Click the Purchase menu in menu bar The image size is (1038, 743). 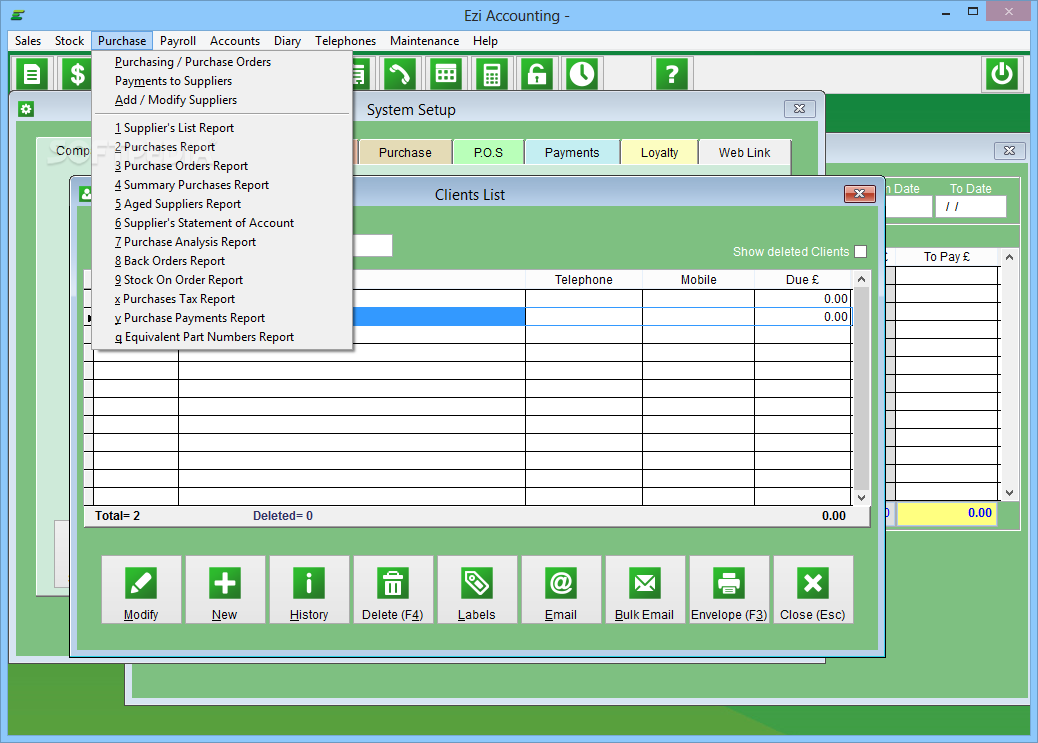[x=122, y=41]
